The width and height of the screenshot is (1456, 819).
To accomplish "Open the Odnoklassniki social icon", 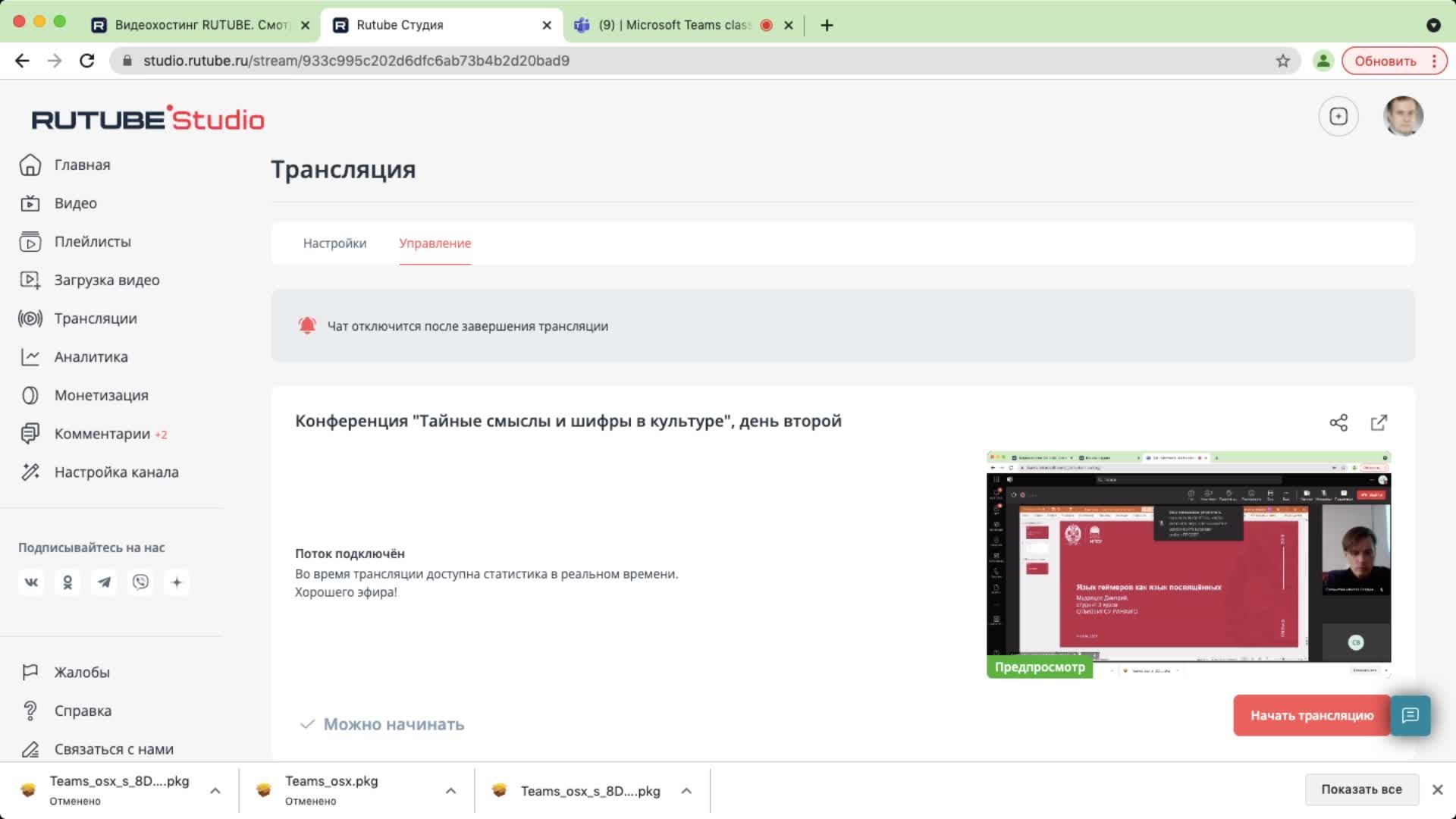I will pos(67,582).
